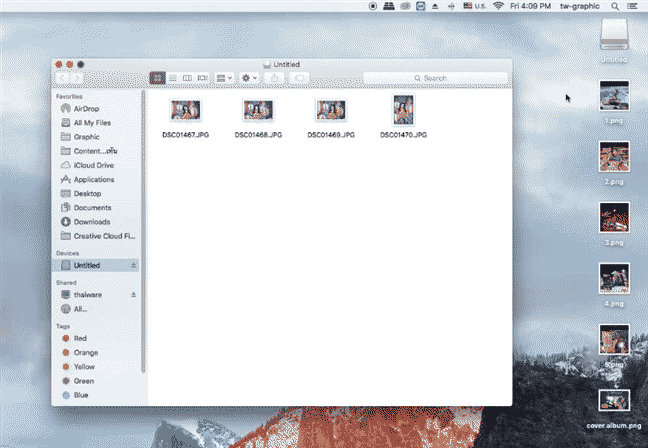Select the 2.png desktop file
Image resolution: width=648 pixels, height=448 pixels.
coord(615,157)
